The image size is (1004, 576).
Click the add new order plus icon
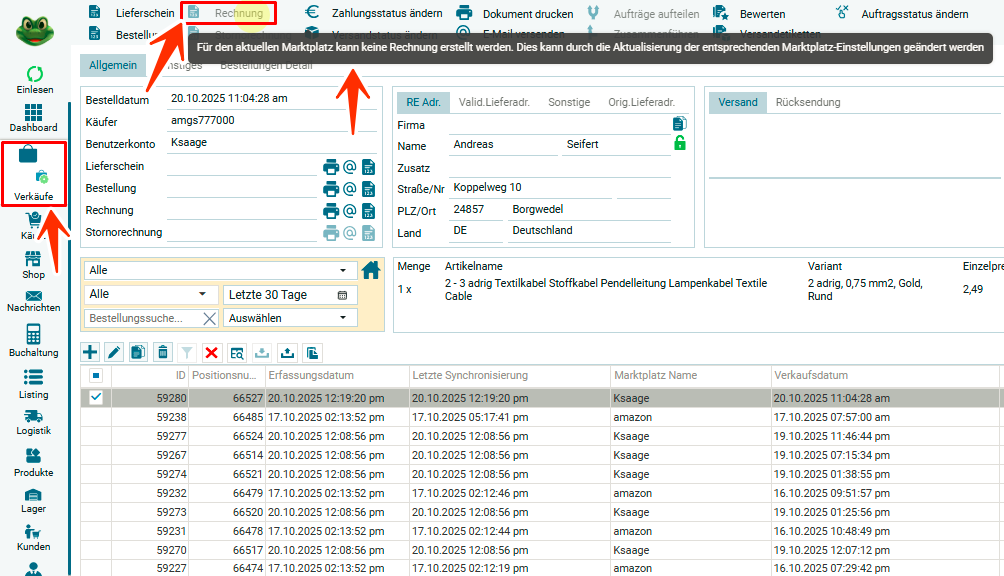(x=90, y=352)
